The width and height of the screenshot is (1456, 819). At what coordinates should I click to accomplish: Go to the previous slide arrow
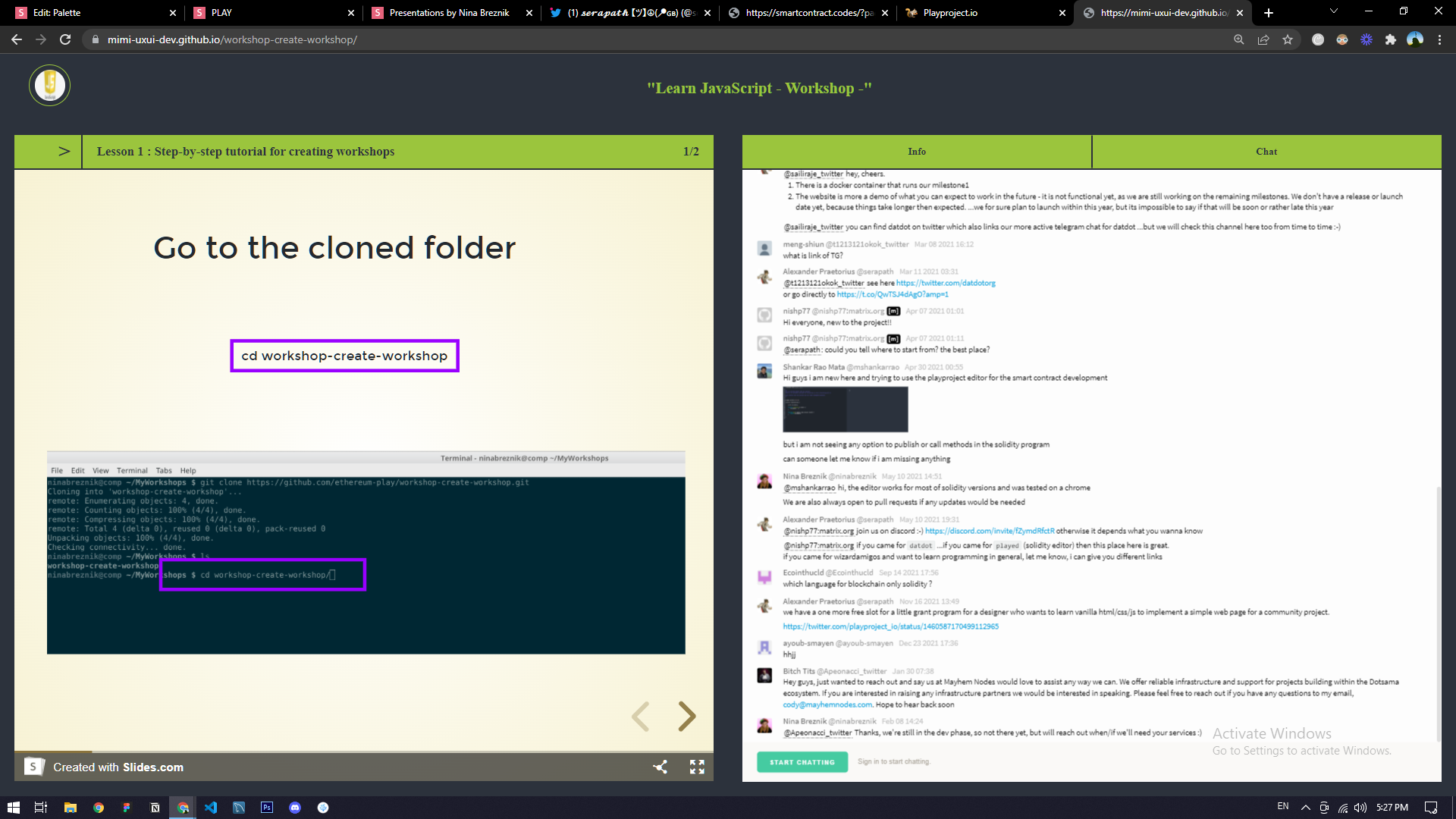click(x=641, y=716)
